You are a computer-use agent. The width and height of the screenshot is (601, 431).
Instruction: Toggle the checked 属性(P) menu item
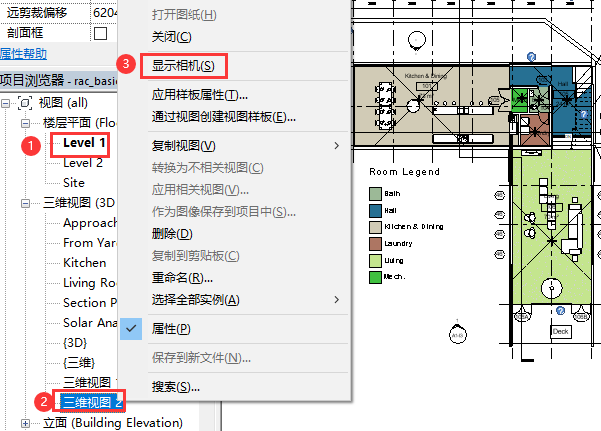click(x=170, y=328)
